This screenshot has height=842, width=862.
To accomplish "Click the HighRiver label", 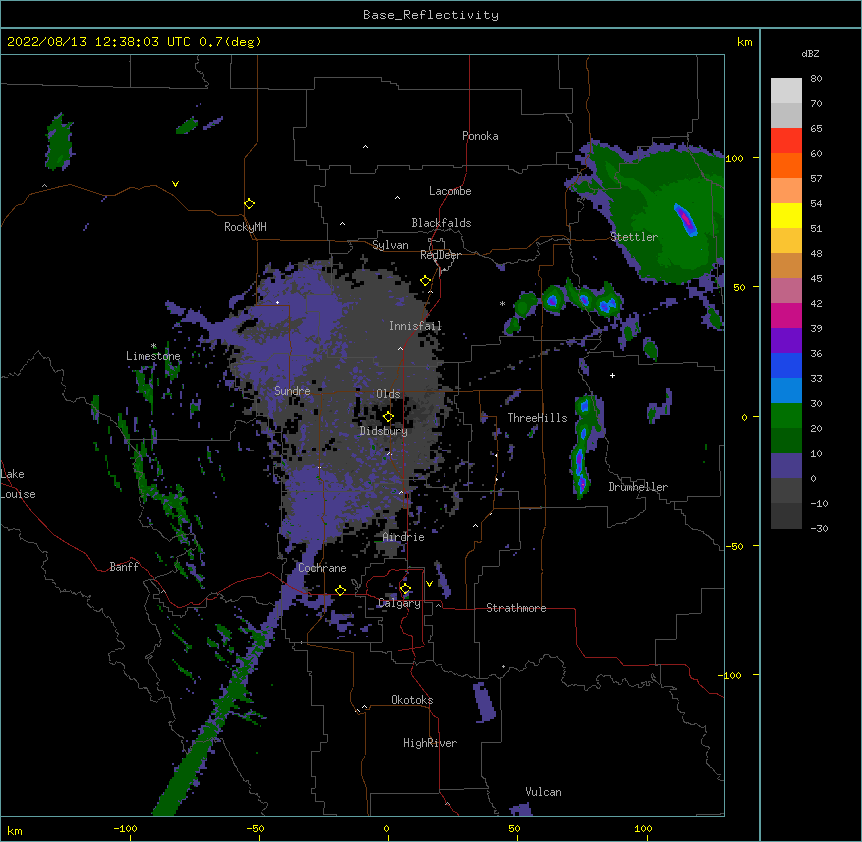I will pos(430,743).
